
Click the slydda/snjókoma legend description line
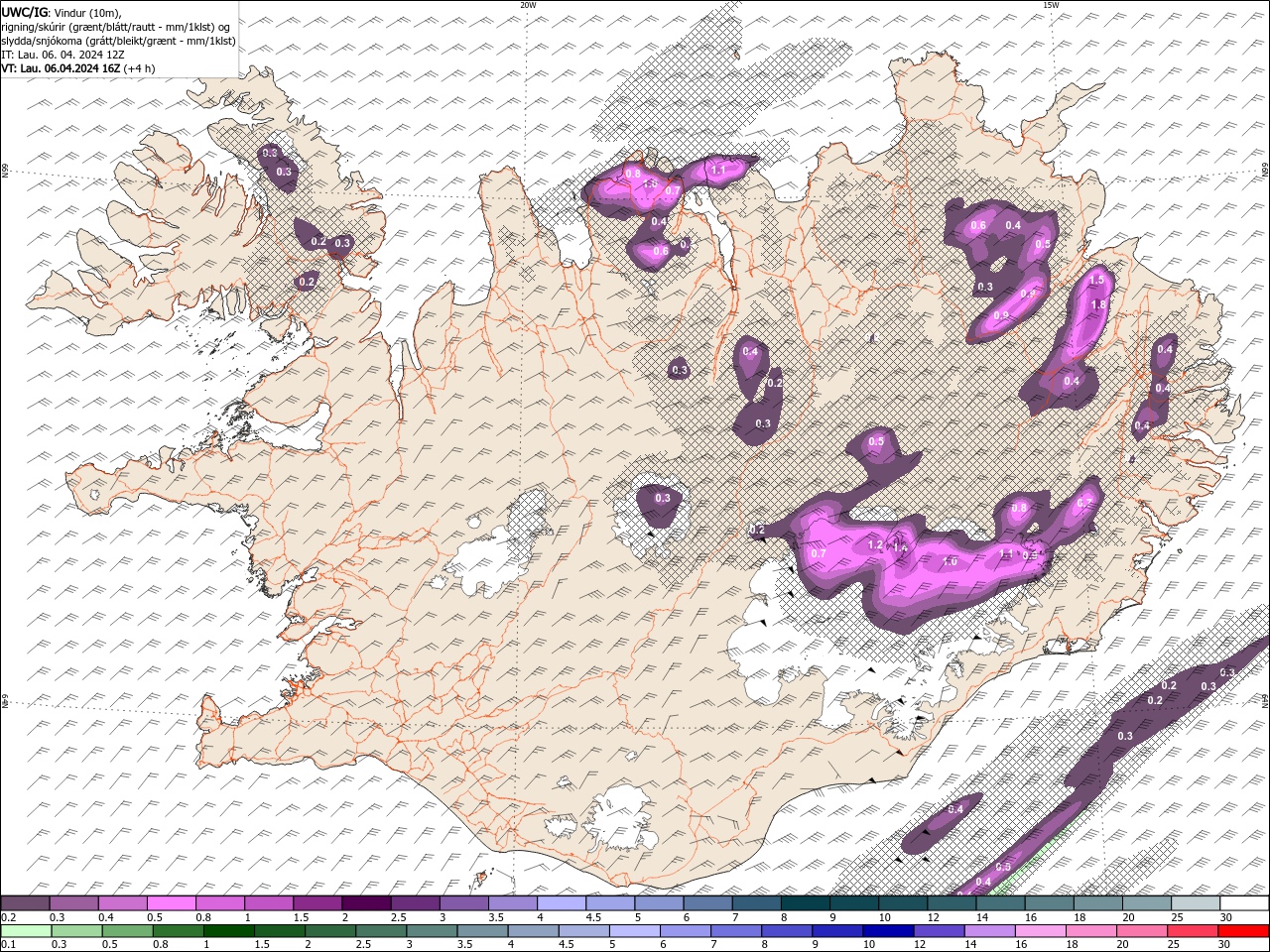(119, 41)
